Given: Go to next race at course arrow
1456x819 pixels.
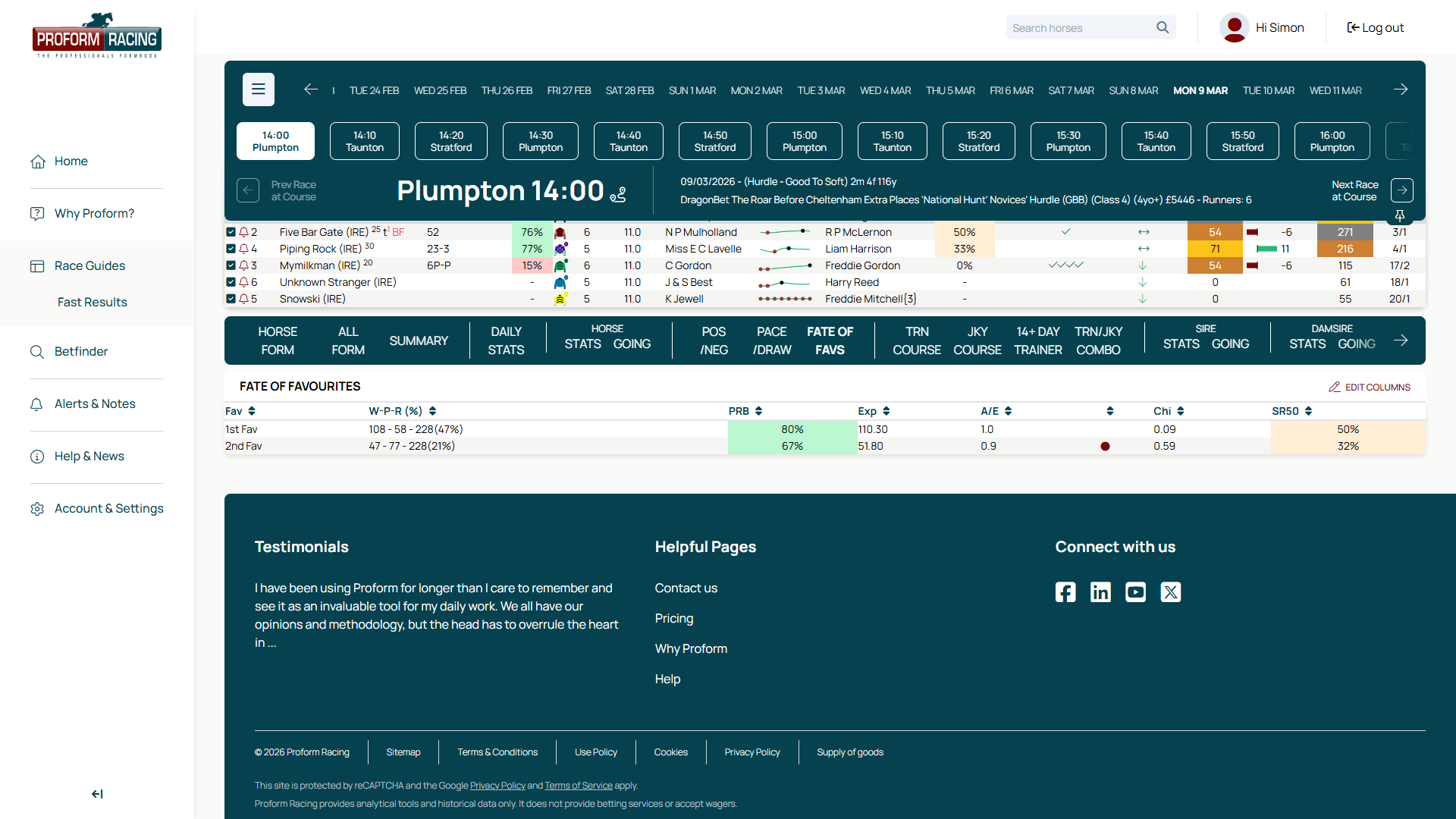Looking at the screenshot, I should click(1402, 190).
